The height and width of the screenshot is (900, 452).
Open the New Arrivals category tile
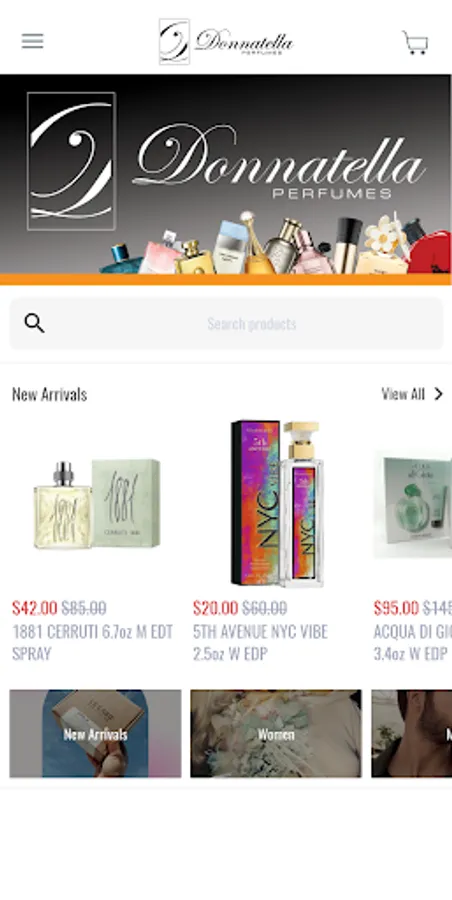[95, 734]
